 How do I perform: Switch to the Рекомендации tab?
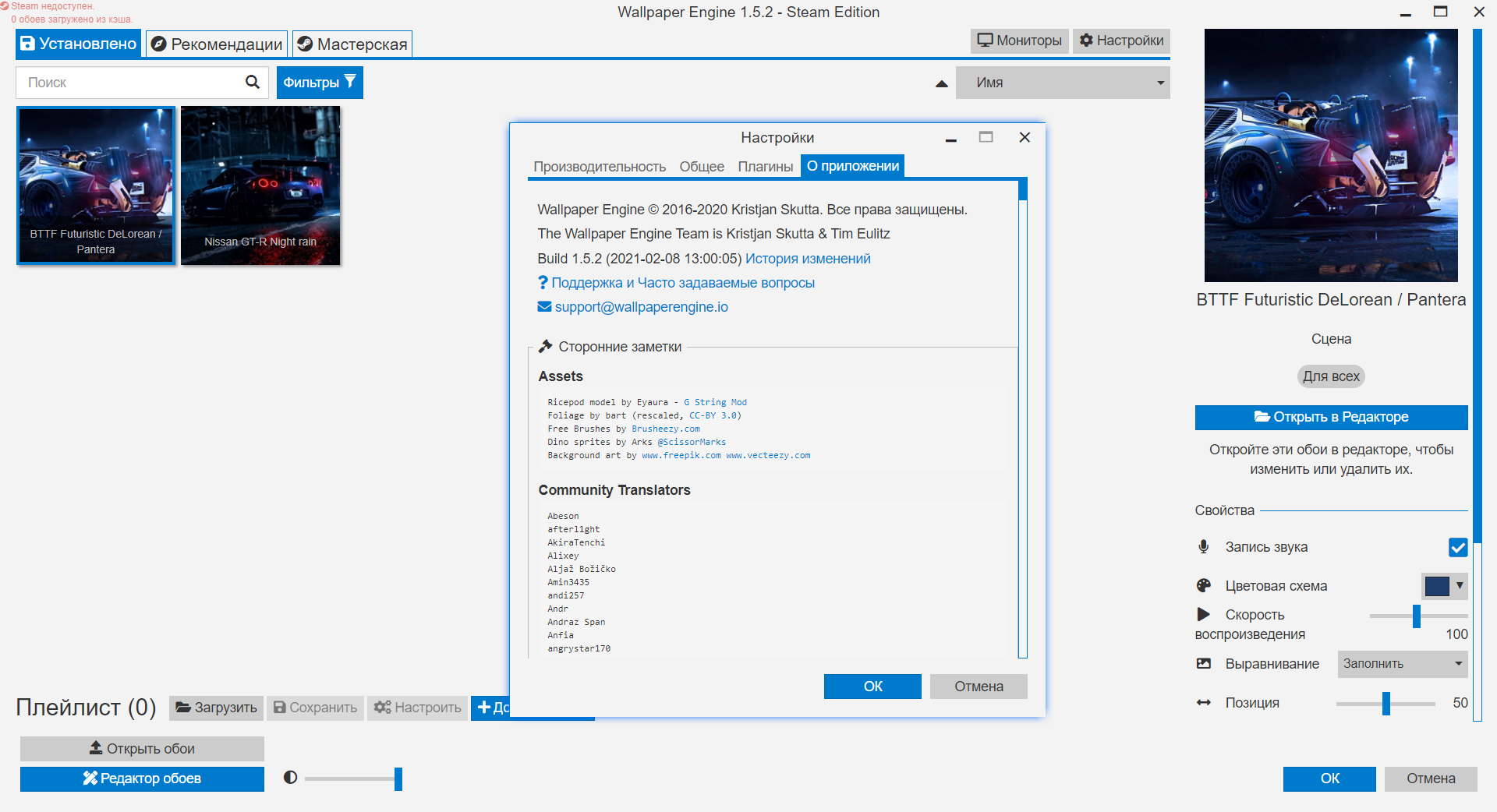217,44
